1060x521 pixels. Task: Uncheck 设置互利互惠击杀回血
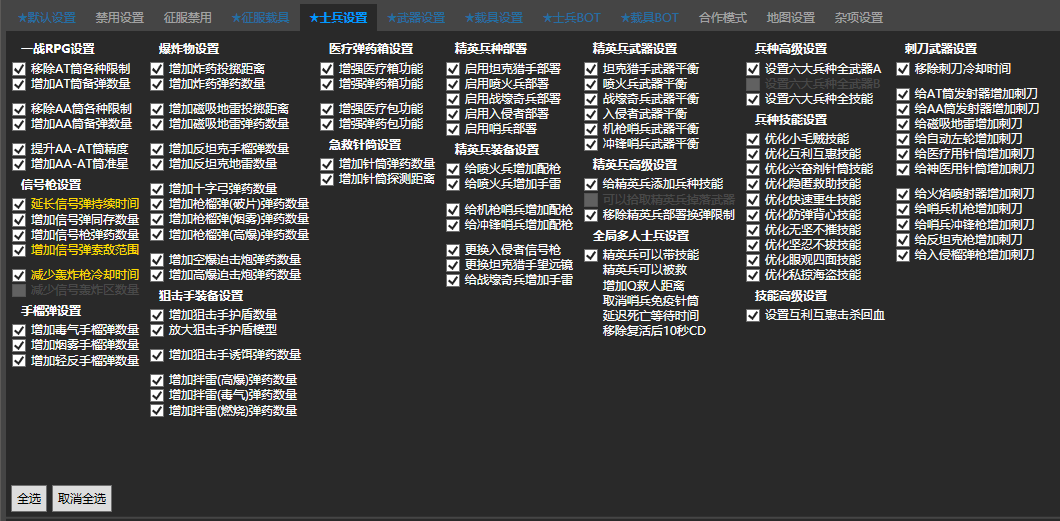(754, 315)
